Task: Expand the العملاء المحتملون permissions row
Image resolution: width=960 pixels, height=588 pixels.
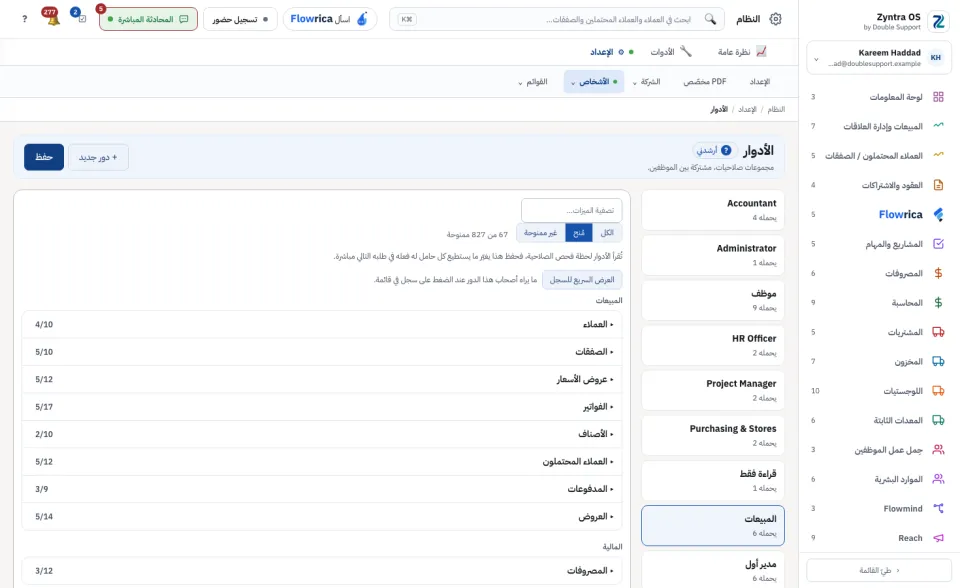Action: pos(322,461)
